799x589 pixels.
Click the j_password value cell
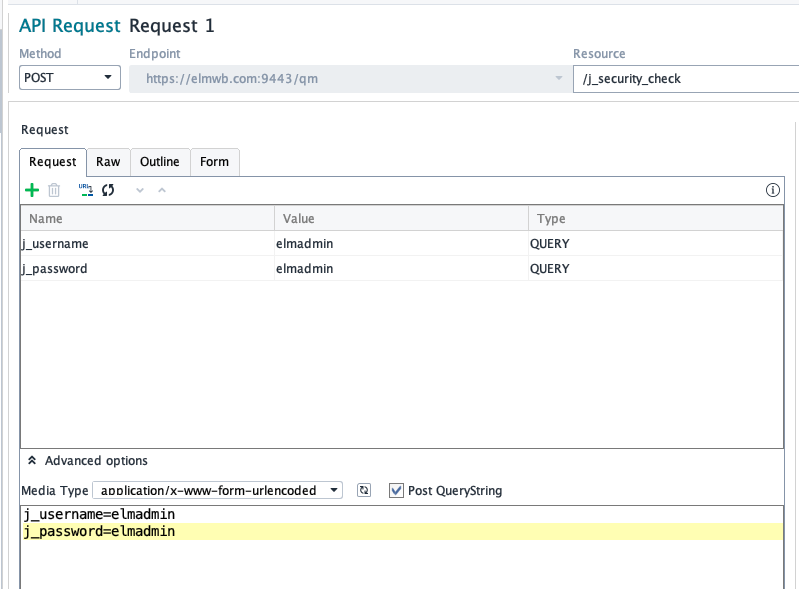click(400, 268)
